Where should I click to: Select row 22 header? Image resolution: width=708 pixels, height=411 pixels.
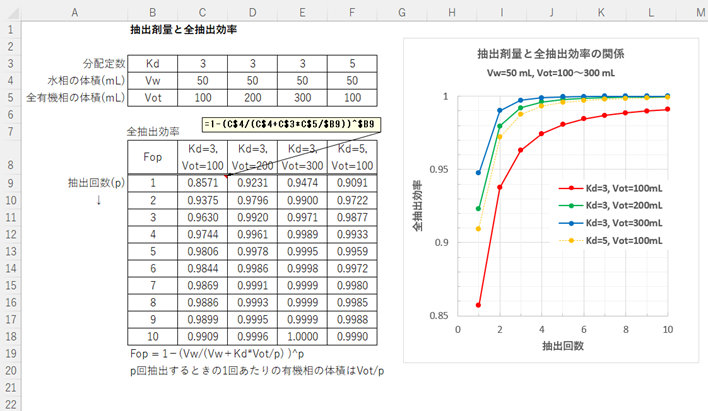(x=11, y=404)
